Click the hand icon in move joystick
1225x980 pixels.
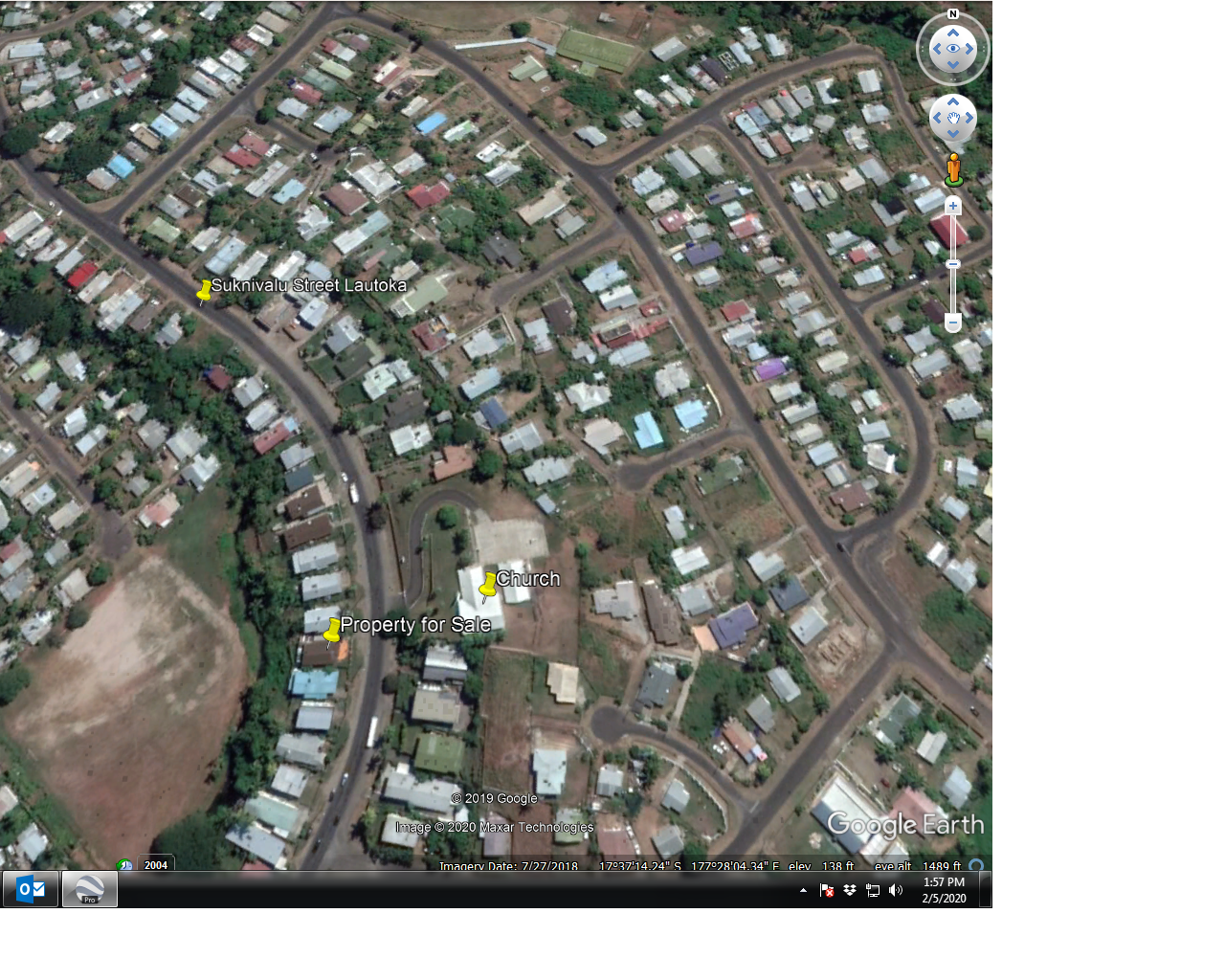tap(953, 119)
